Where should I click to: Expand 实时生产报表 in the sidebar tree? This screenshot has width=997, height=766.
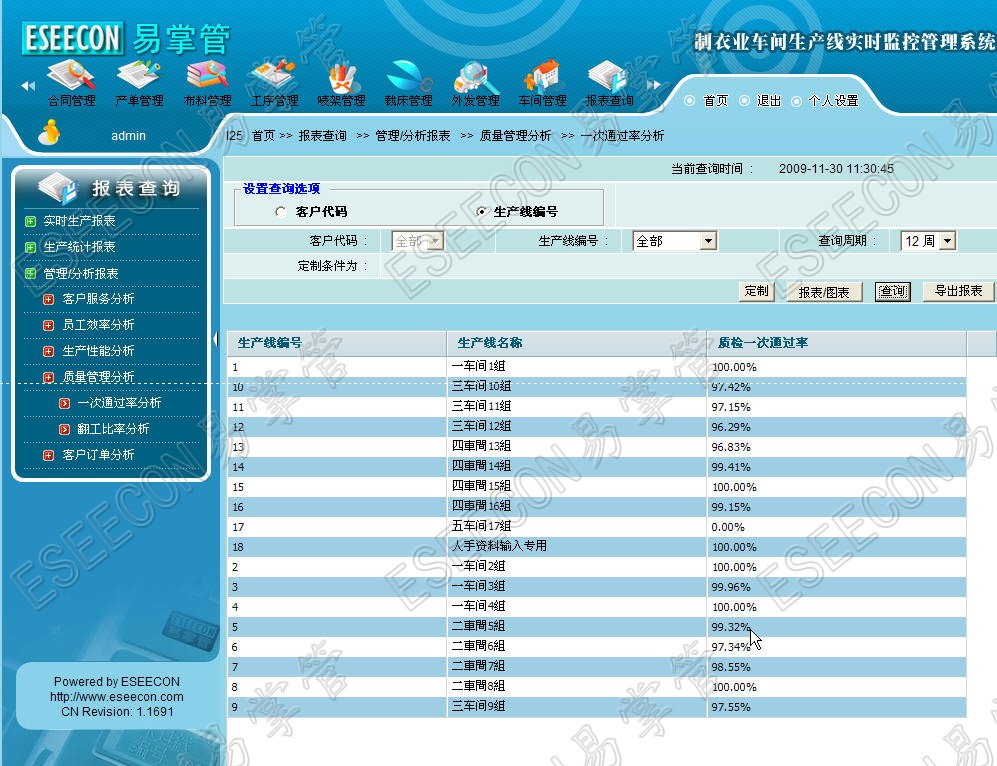[x=31, y=221]
